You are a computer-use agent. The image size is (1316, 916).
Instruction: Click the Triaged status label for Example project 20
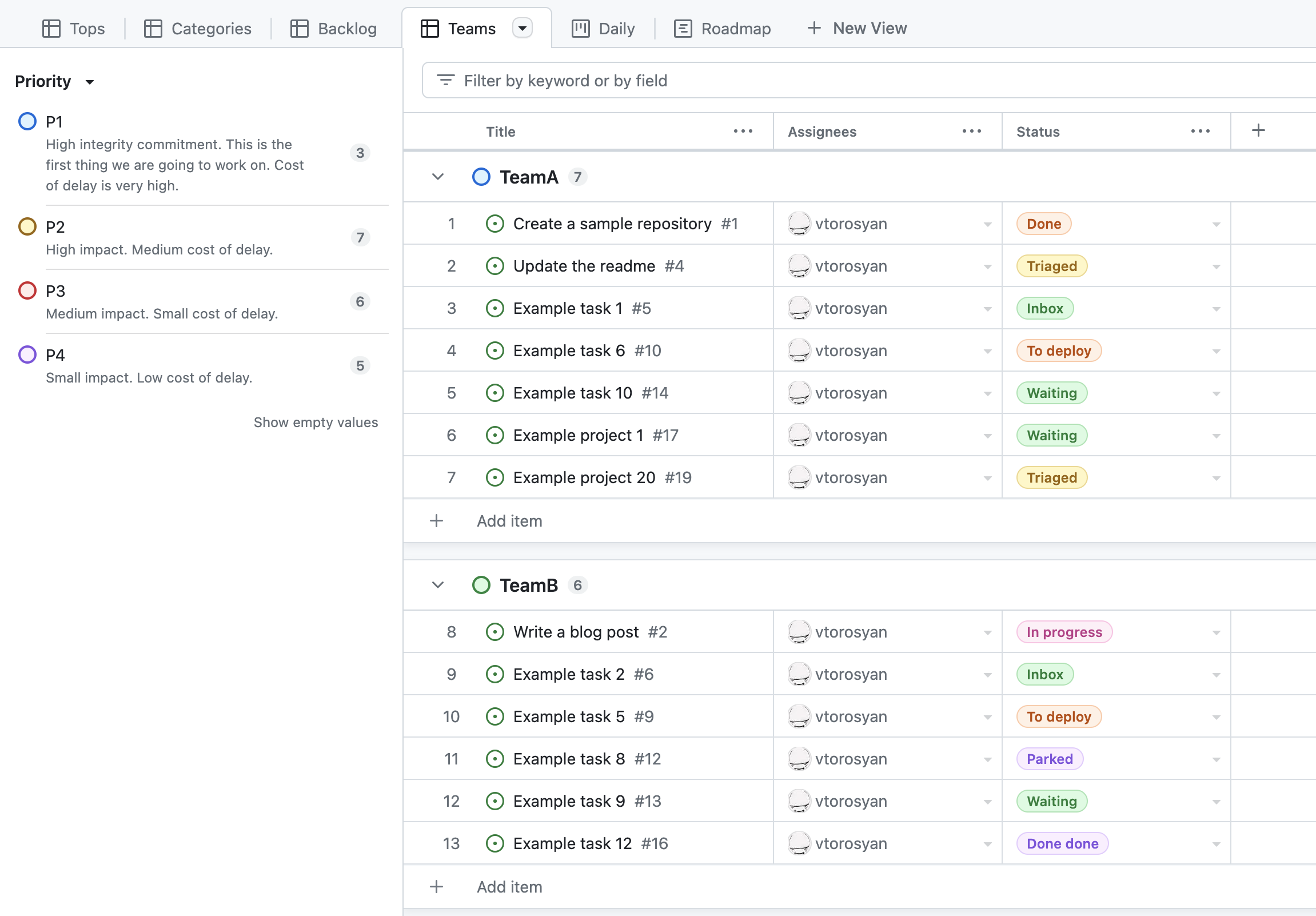pyautogui.click(x=1051, y=478)
